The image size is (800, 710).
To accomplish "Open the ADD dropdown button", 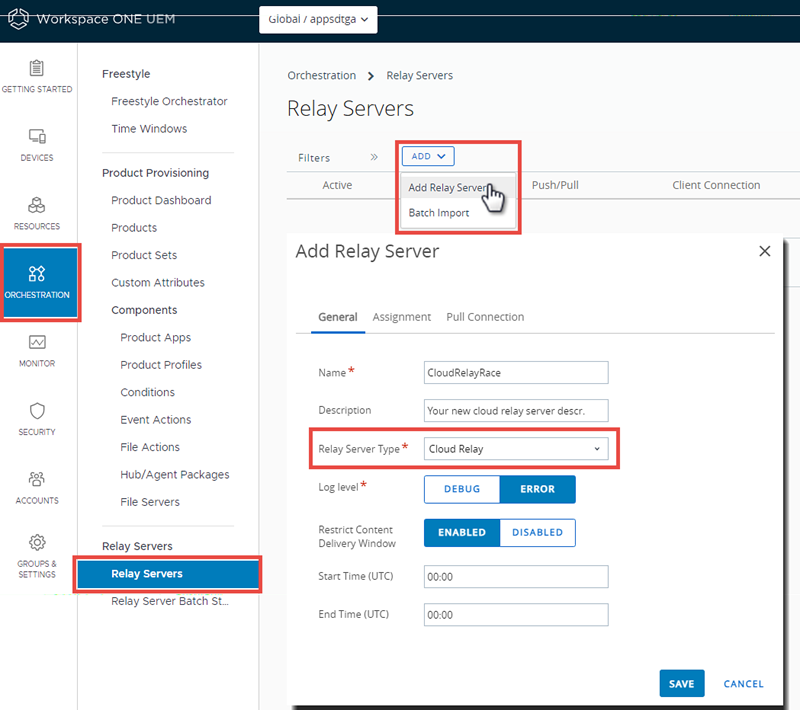I will point(428,156).
